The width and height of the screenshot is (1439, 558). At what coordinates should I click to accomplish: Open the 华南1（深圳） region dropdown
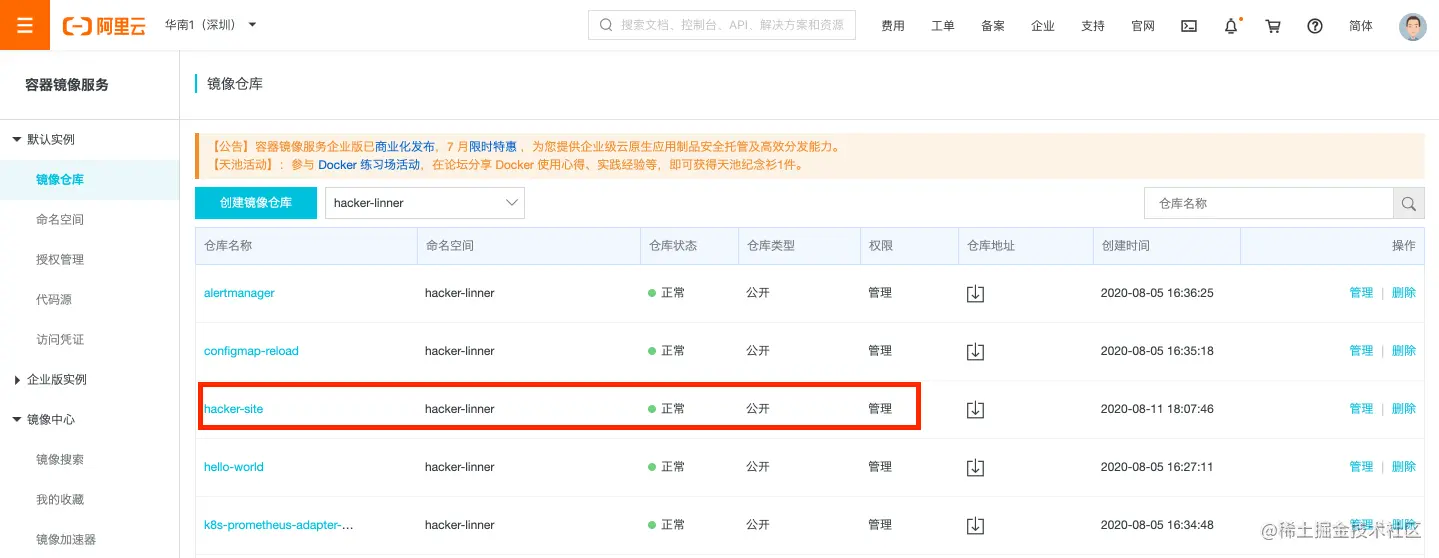tap(211, 25)
